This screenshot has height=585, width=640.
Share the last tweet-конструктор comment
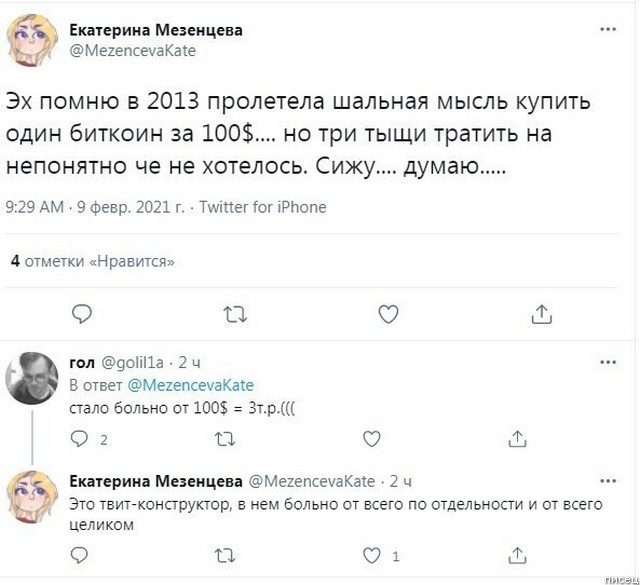click(x=517, y=554)
